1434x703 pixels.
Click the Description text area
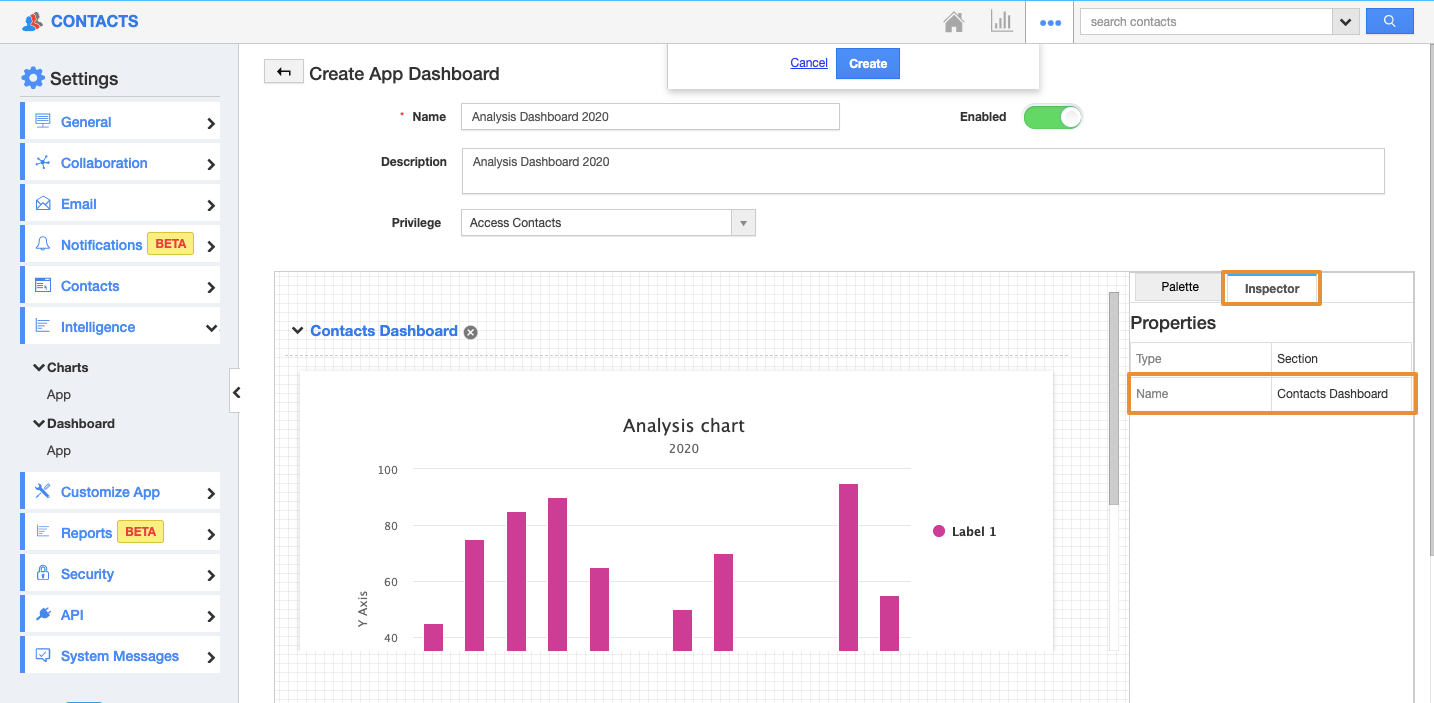click(x=923, y=171)
